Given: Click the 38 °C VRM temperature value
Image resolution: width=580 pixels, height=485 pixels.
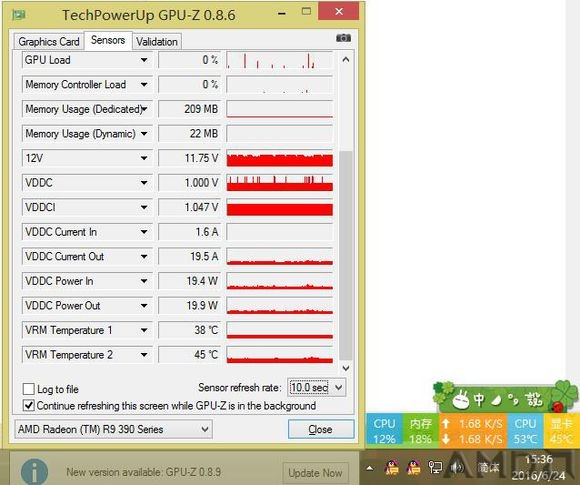Looking at the screenshot, I should (189, 330).
